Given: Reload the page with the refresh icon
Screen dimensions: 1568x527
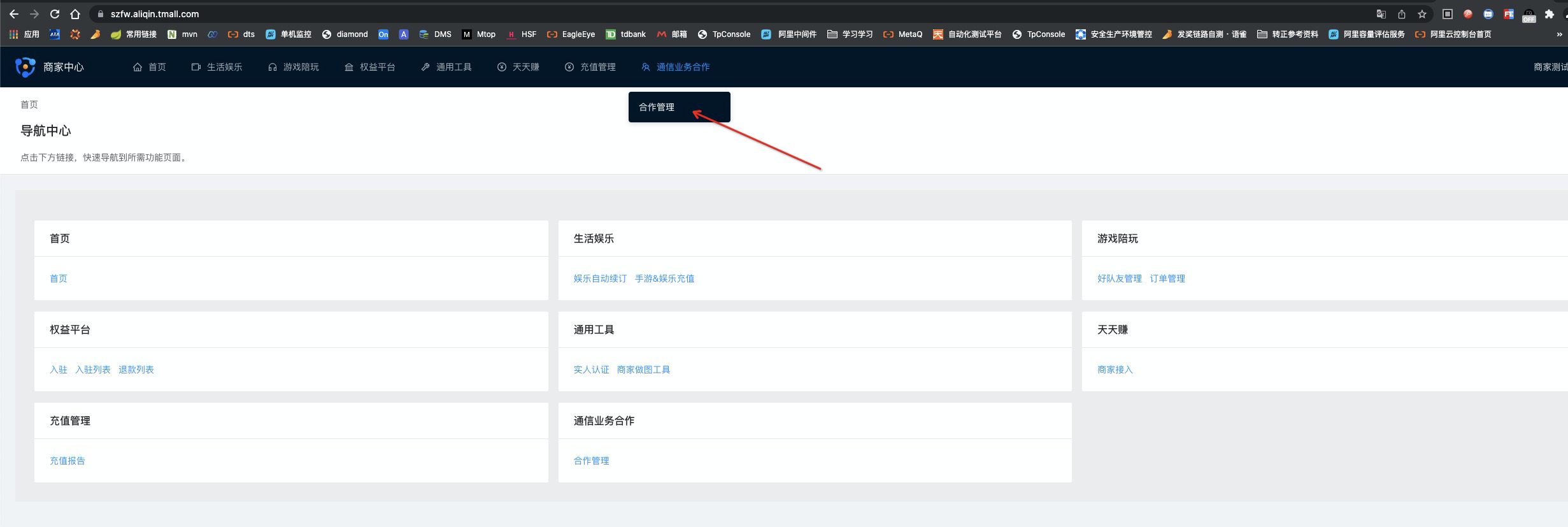Looking at the screenshot, I should tap(55, 14).
